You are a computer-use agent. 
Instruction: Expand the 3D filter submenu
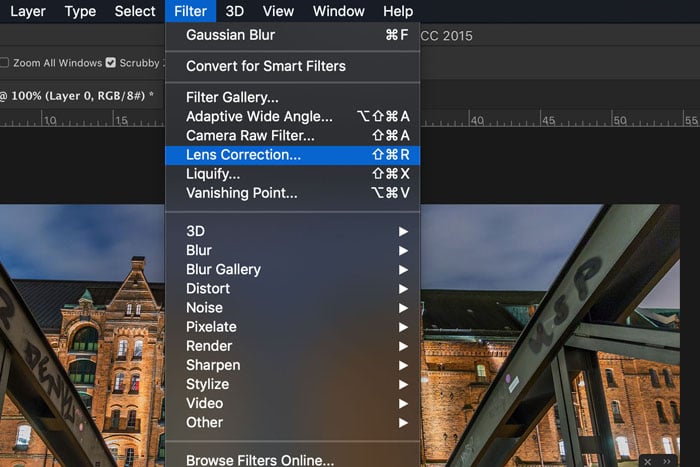pos(292,231)
